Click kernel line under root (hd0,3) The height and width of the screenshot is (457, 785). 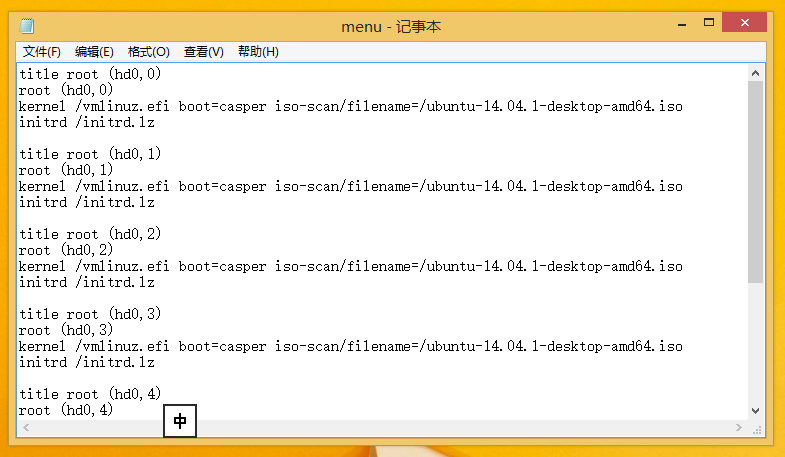[x=350, y=346]
